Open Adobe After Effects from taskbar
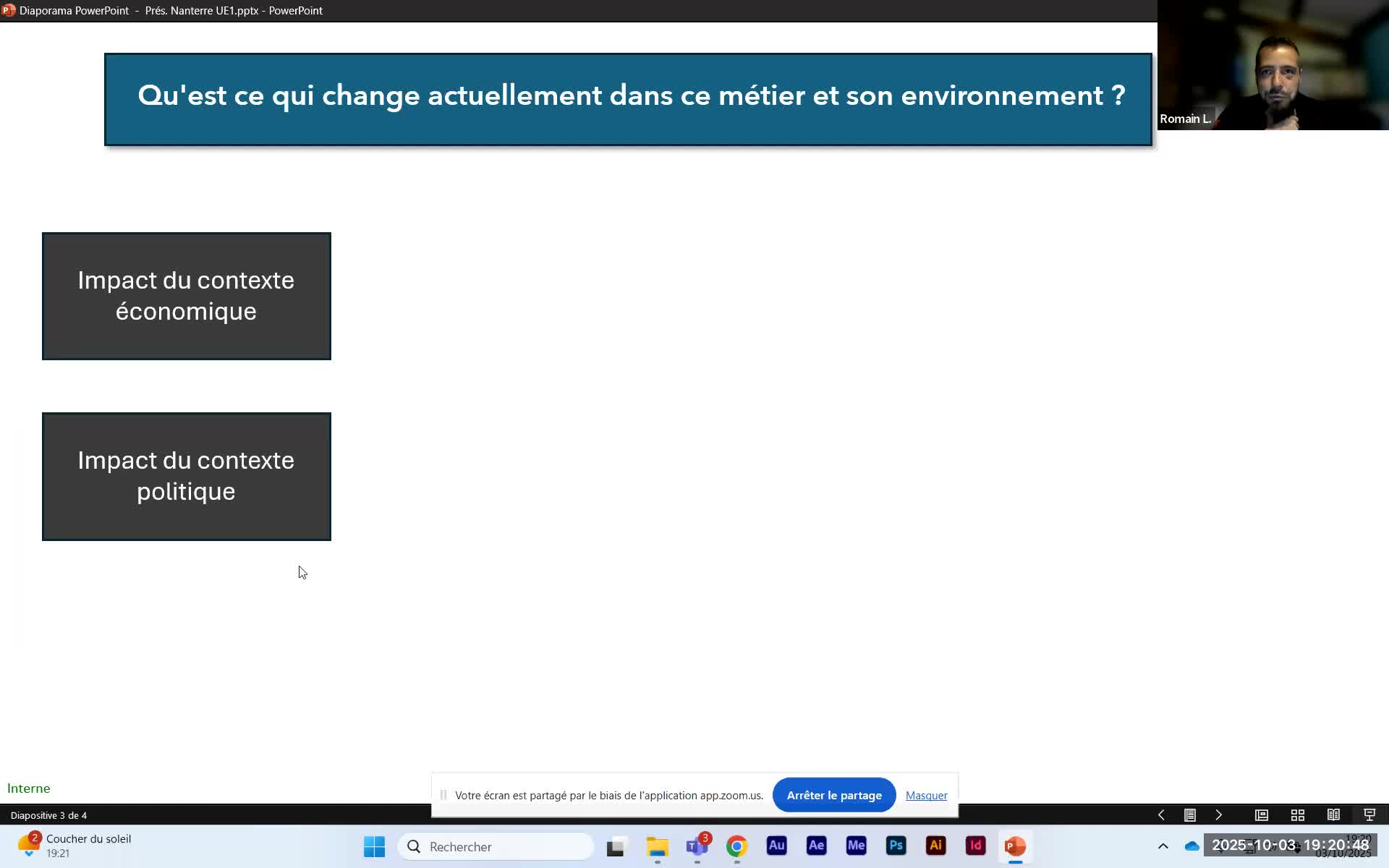Image resolution: width=1389 pixels, height=868 pixels. [x=816, y=846]
